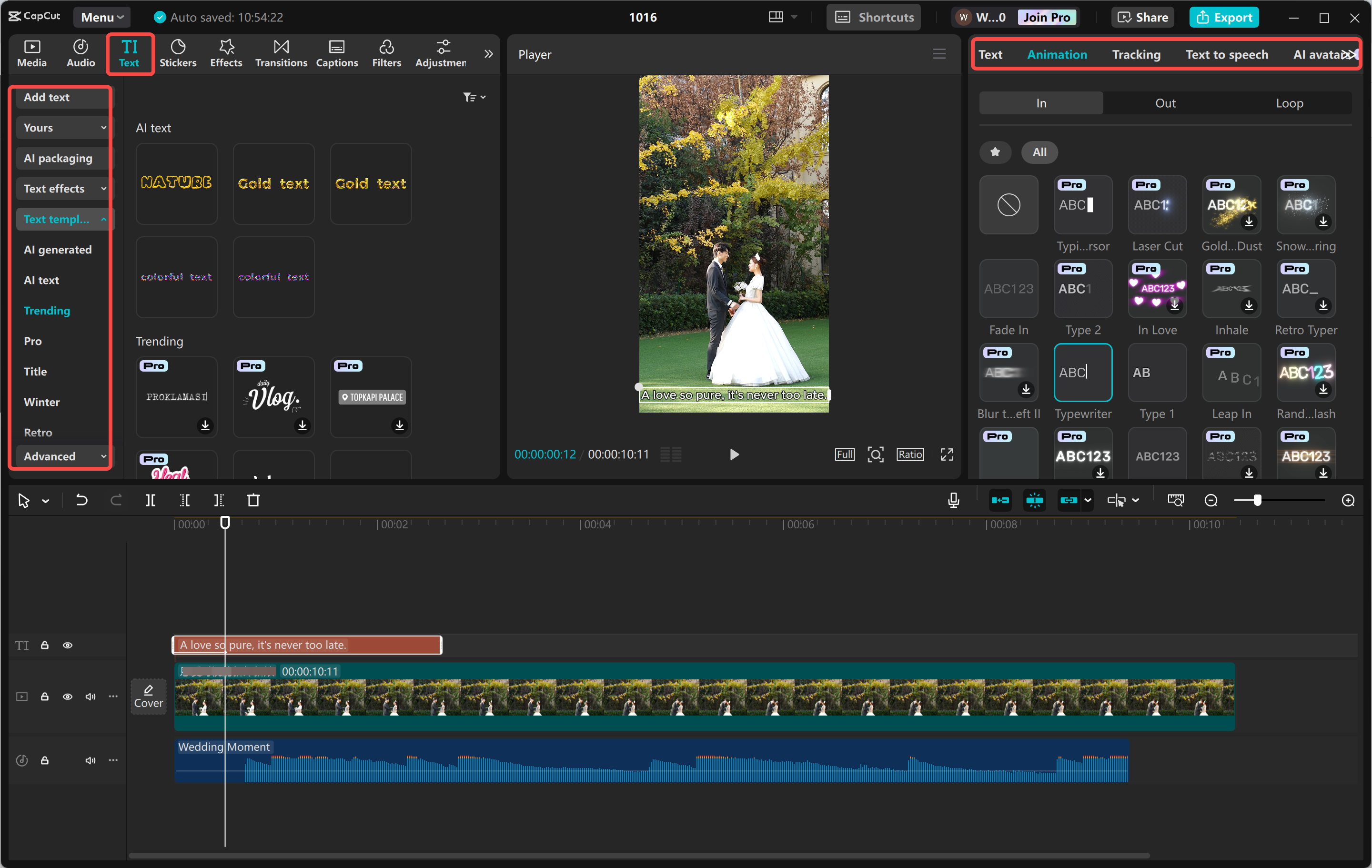Click the Delete icon above the timeline
Viewport: 1372px width, 868px height.
tap(253, 500)
